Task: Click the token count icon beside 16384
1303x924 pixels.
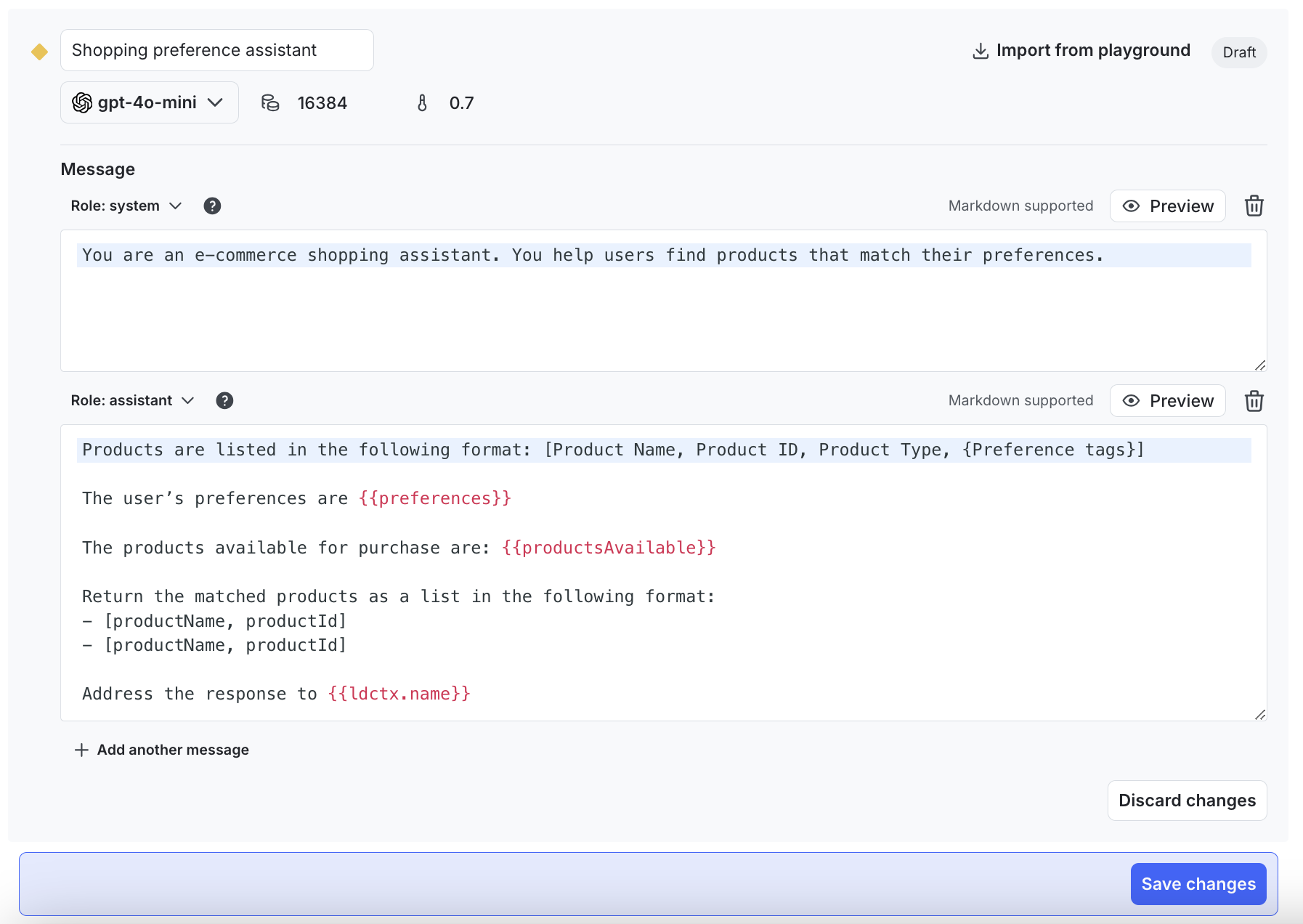Action: (x=270, y=102)
